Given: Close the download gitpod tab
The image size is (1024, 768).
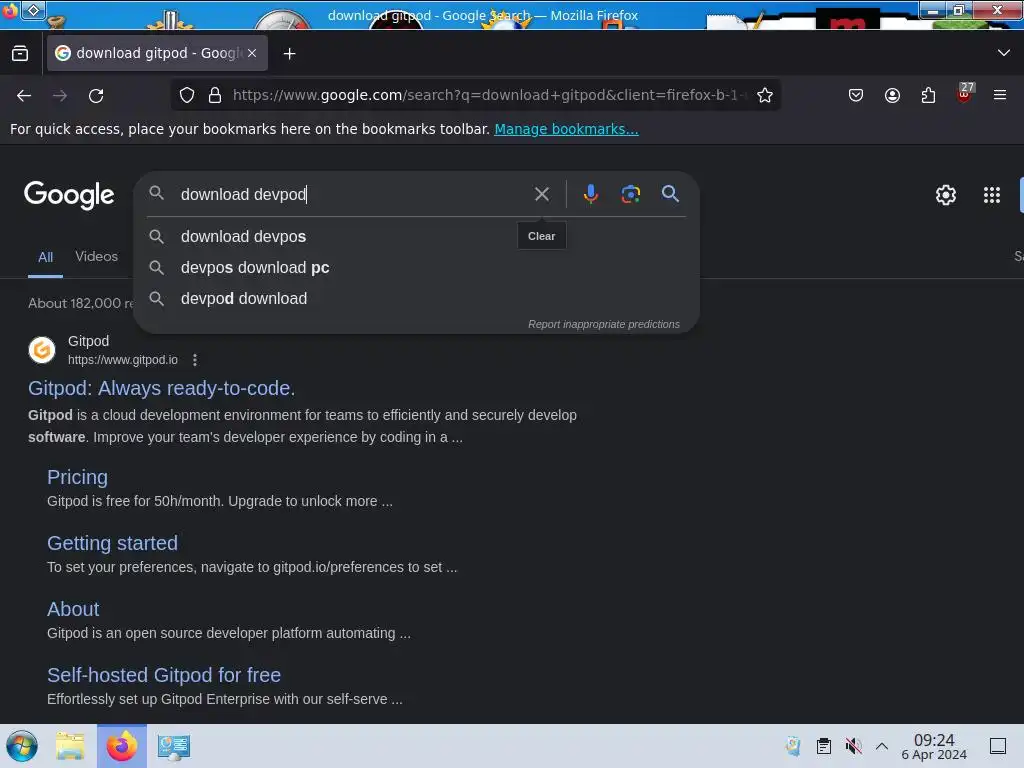Looking at the screenshot, I should [252, 53].
